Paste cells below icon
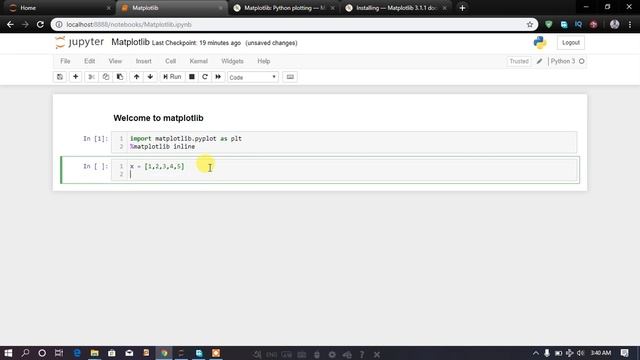This screenshot has width=640, height=360. point(120,77)
